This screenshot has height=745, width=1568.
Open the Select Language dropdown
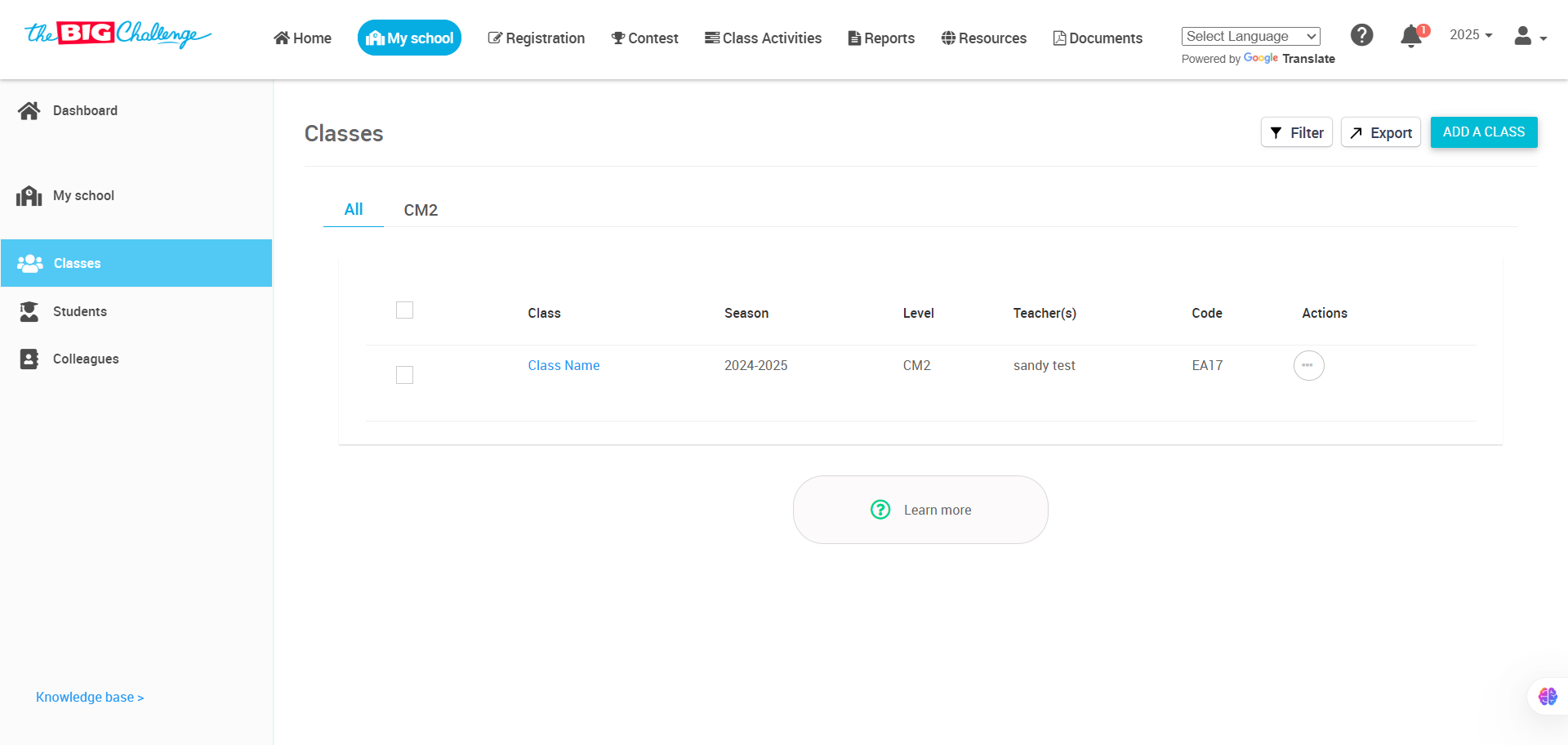tap(1250, 36)
